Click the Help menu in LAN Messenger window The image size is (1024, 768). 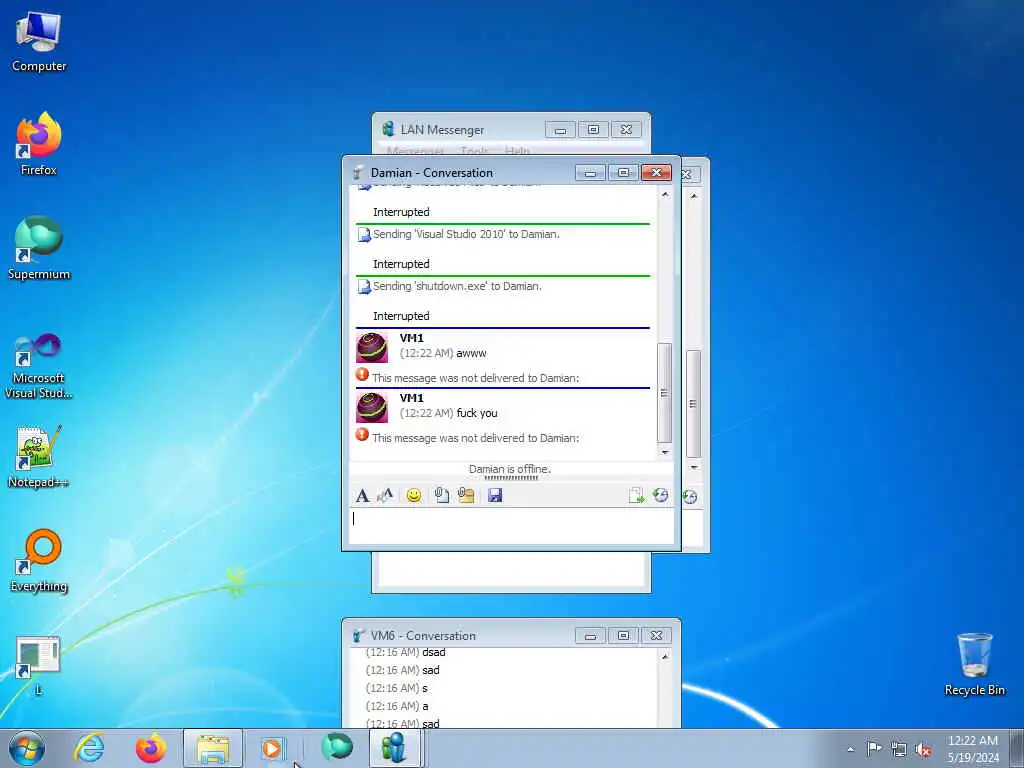517,151
